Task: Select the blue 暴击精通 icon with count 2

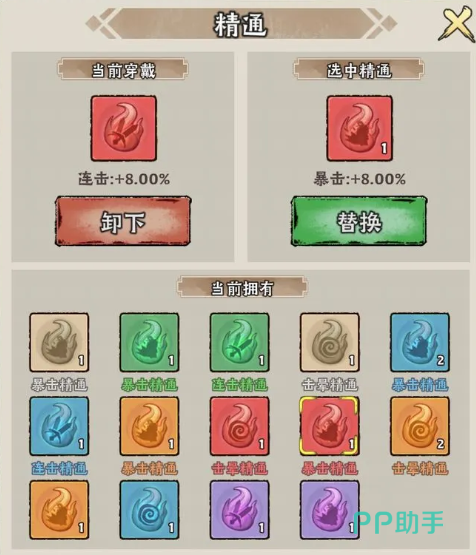Action: click(420, 342)
